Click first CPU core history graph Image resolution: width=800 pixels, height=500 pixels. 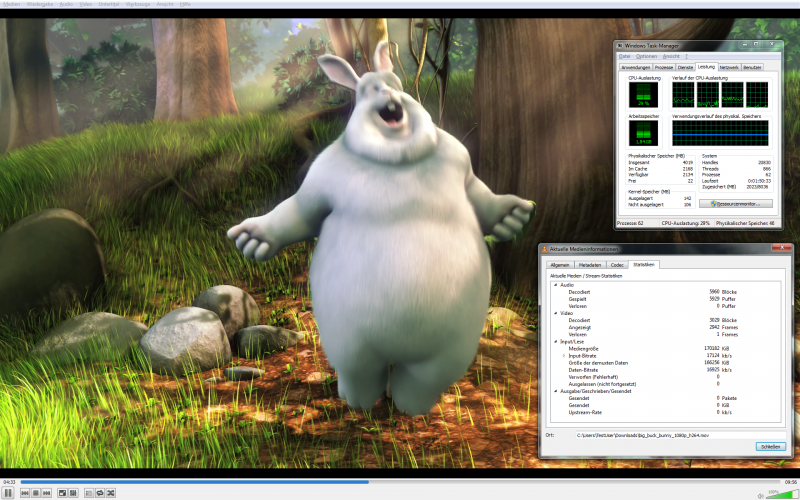(683, 95)
